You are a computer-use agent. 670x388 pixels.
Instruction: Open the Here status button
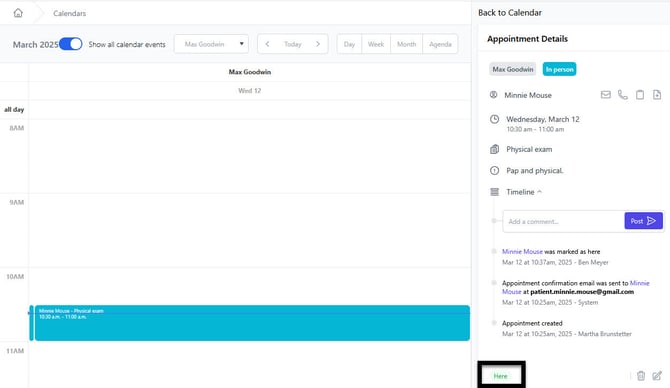coord(500,376)
